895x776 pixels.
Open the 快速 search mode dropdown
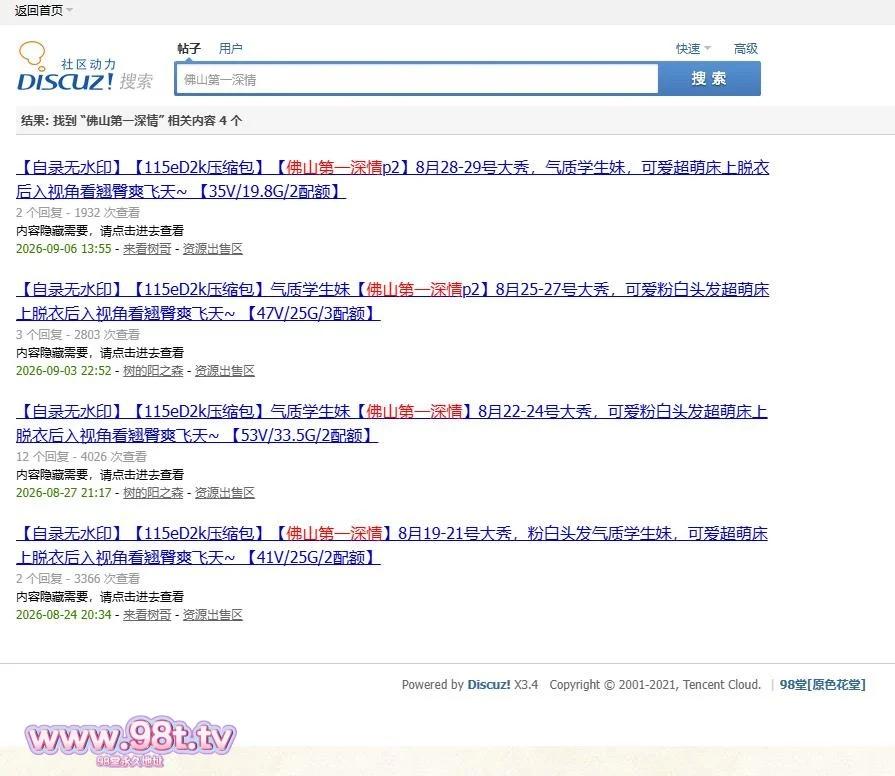tap(693, 48)
